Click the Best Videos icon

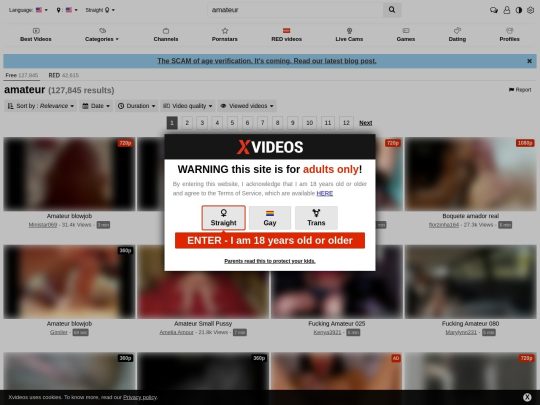(x=36, y=31)
